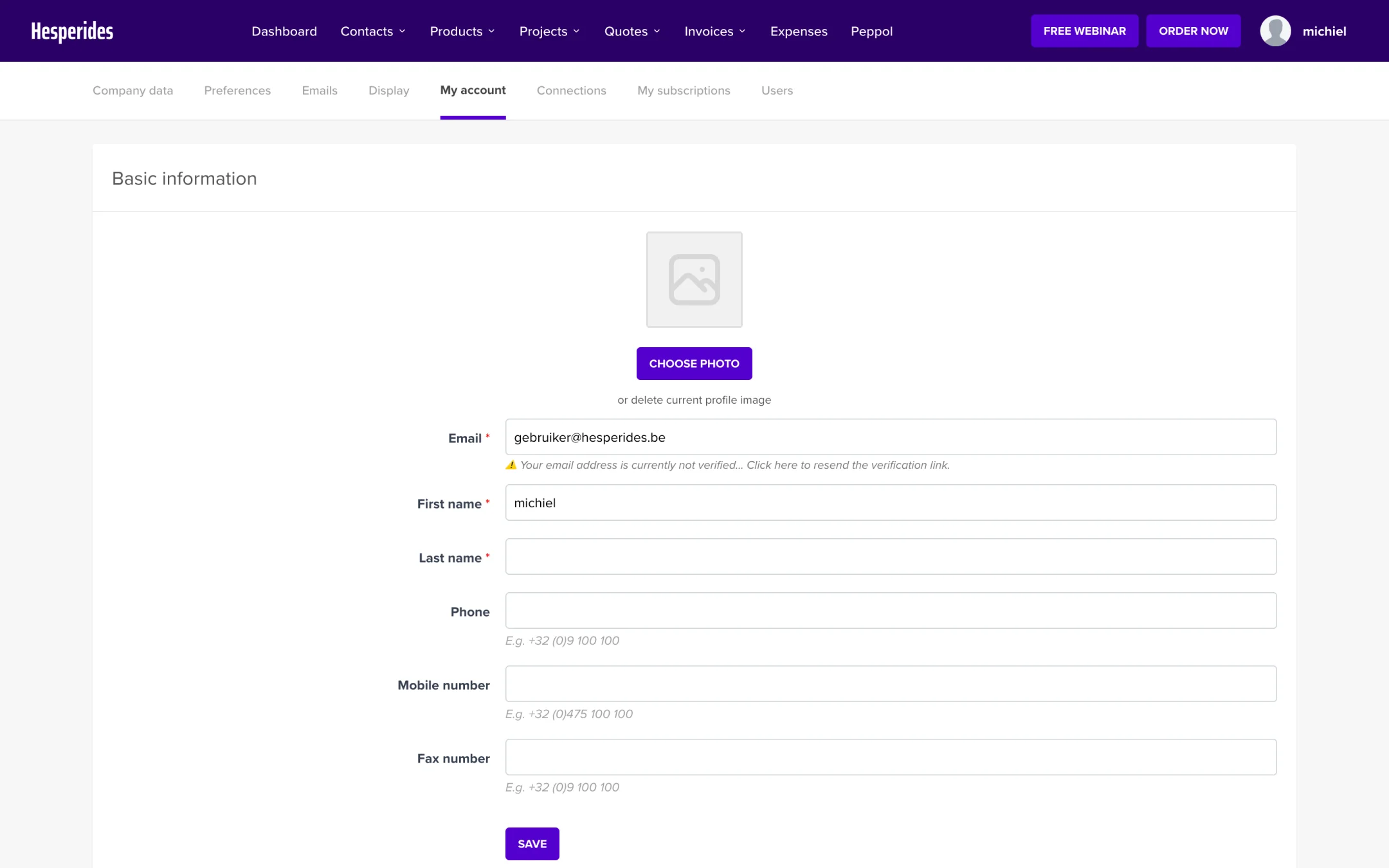
Task: Go to Dashboard in top navigation
Action: 284,31
